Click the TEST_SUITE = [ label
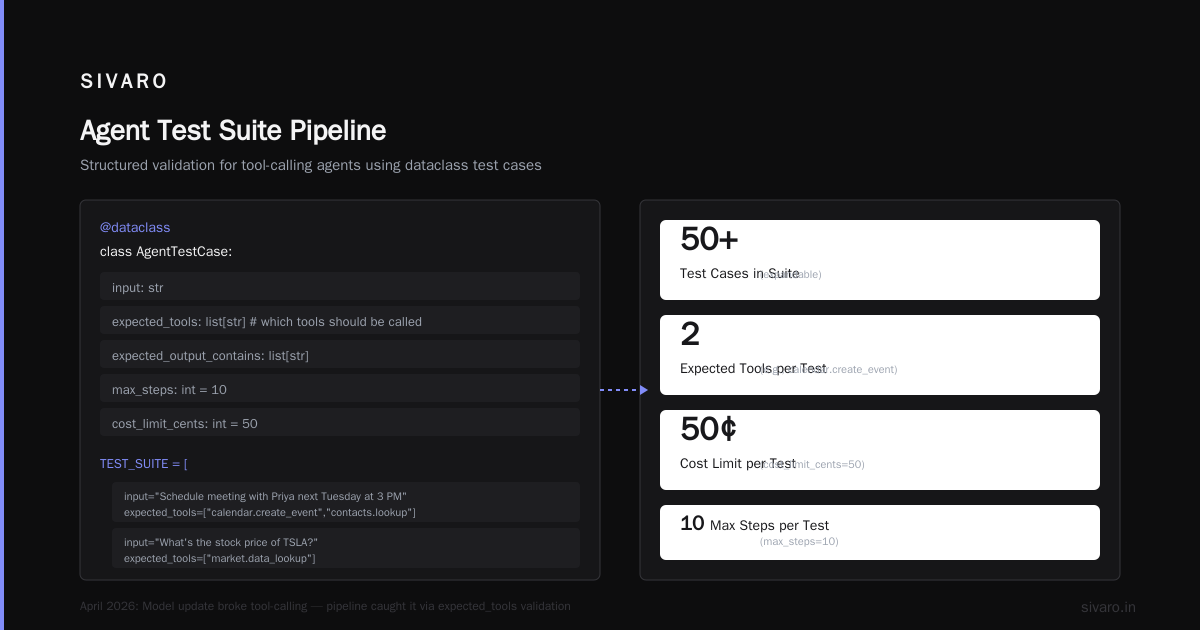Screen dimensions: 1200x630 [144, 464]
